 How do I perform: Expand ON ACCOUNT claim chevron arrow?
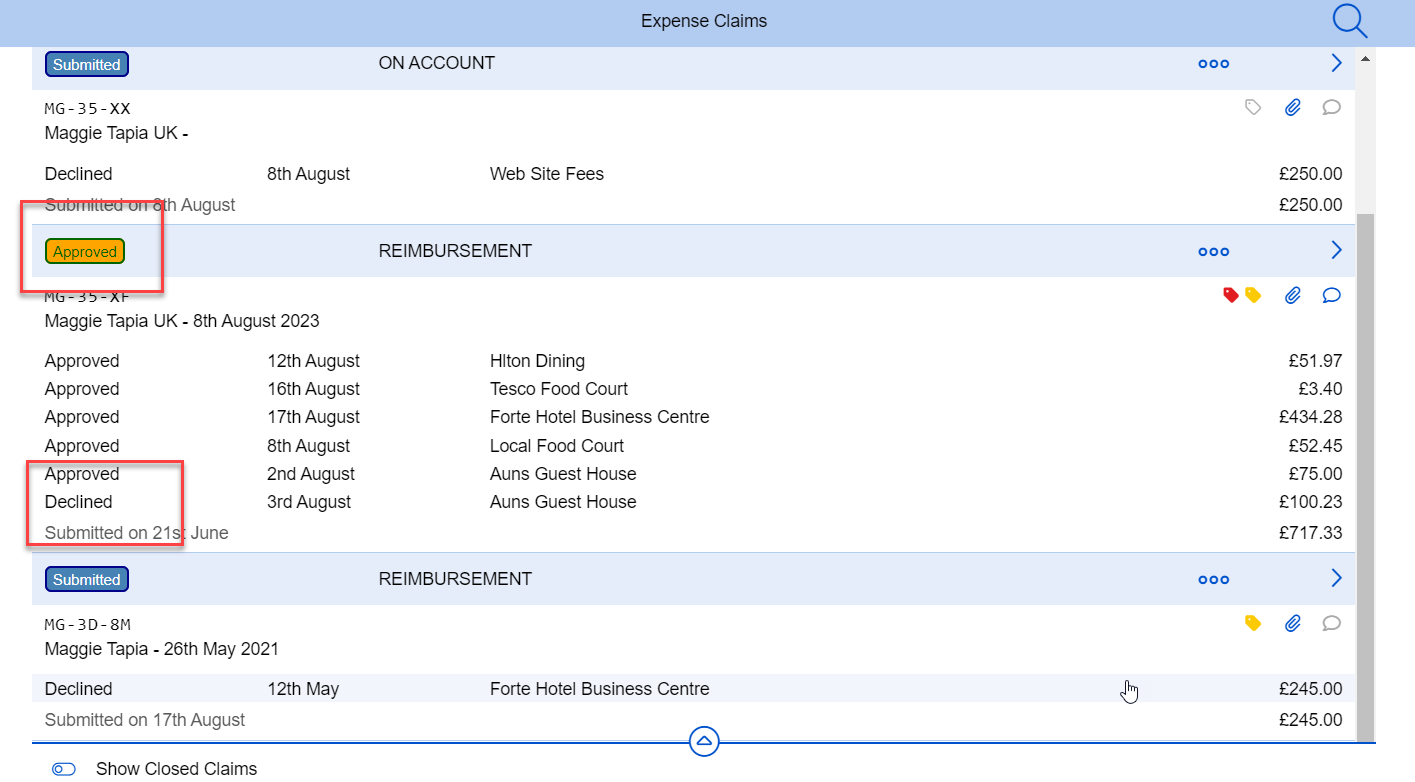click(x=1336, y=63)
